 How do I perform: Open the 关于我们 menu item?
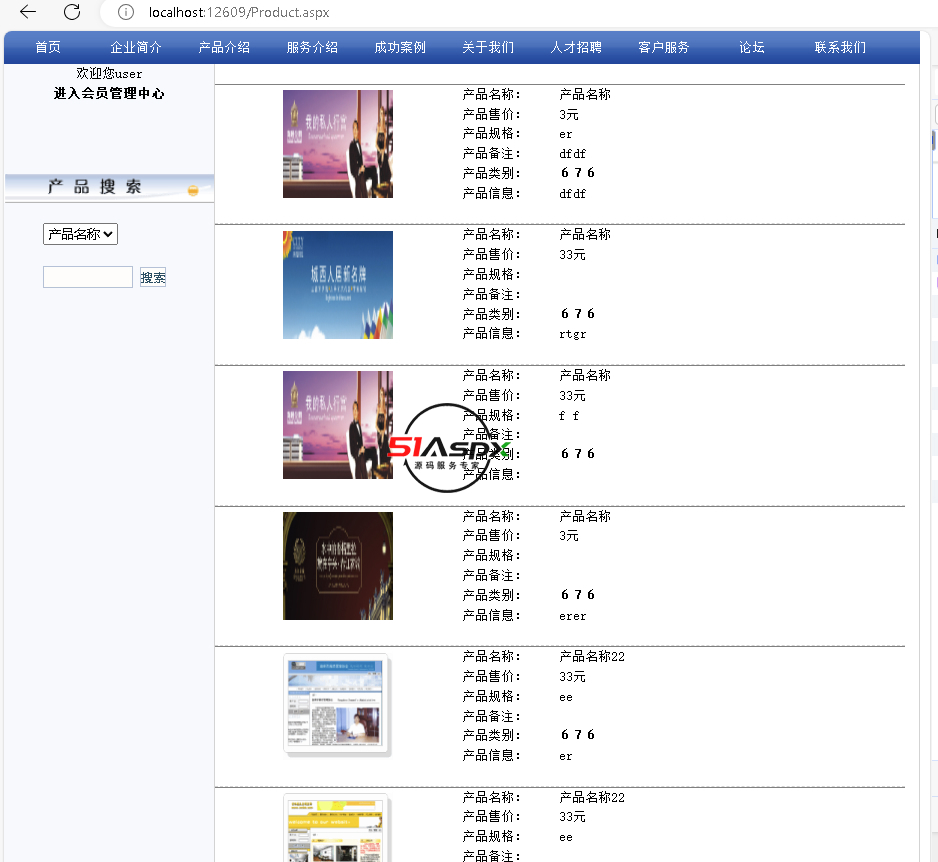488,47
